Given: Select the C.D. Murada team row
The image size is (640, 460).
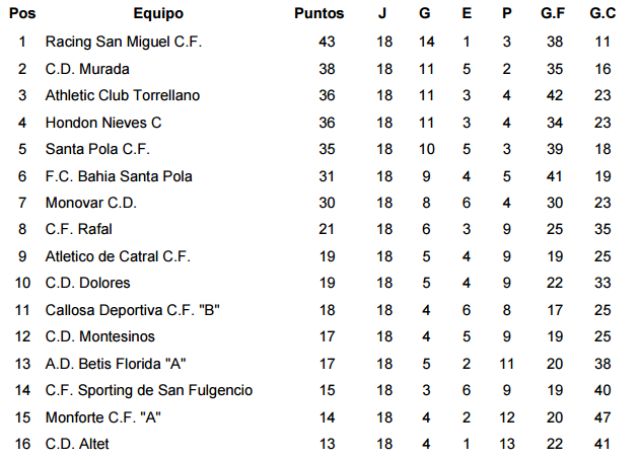Looking at the screenshot, I should point(88,69).
